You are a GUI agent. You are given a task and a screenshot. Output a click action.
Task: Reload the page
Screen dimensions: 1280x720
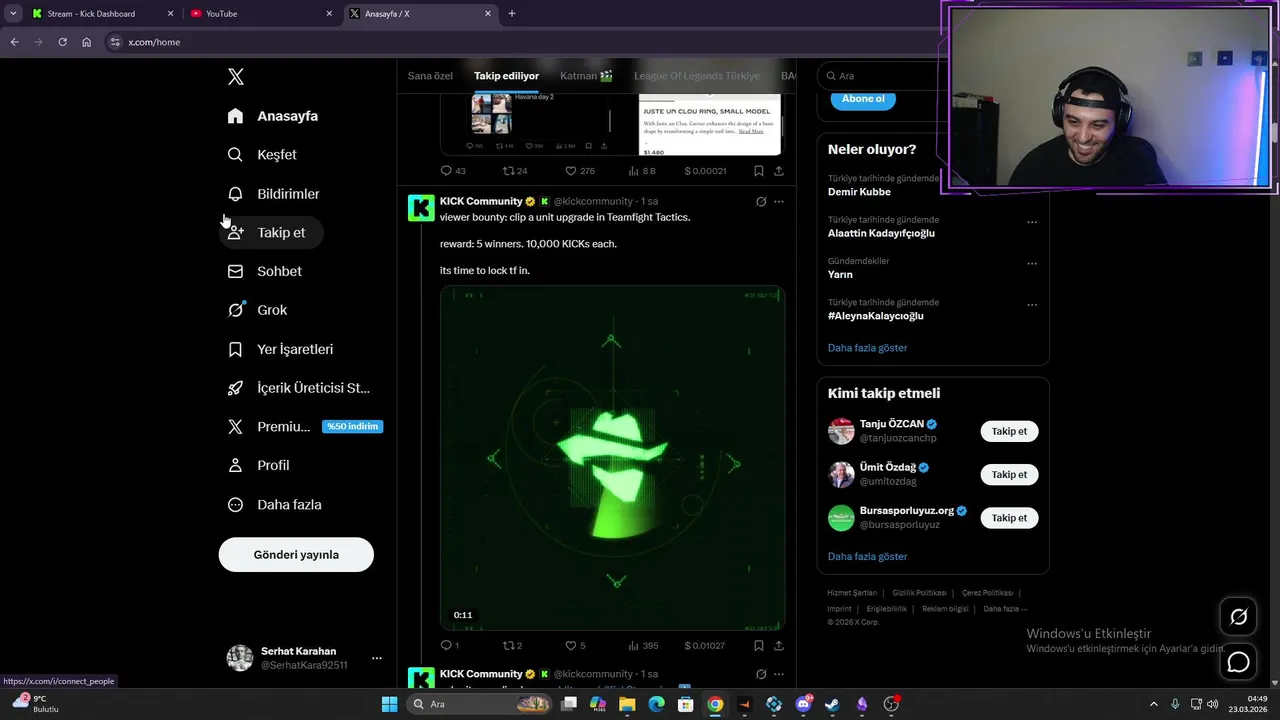(x=62, y=42)
